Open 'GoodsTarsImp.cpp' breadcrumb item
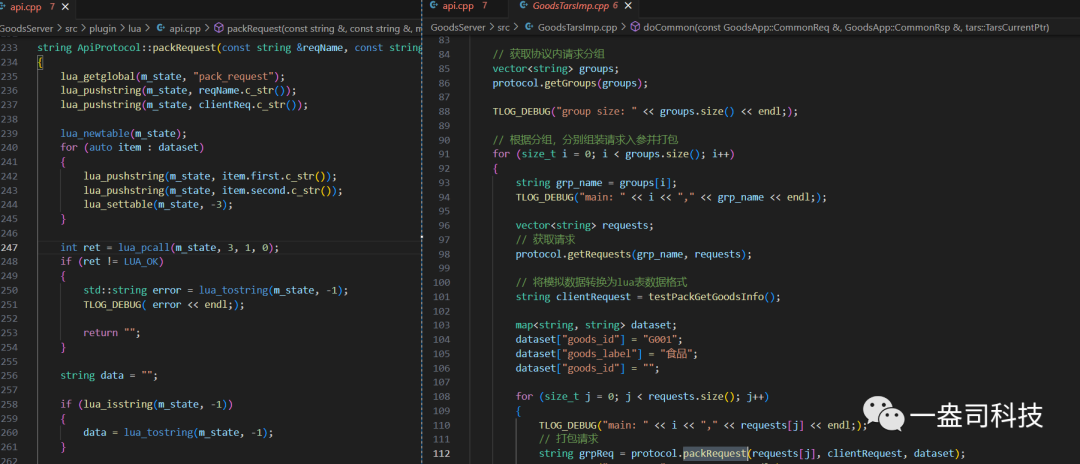This screenshot has height=464, width=1080. [577, 28]
